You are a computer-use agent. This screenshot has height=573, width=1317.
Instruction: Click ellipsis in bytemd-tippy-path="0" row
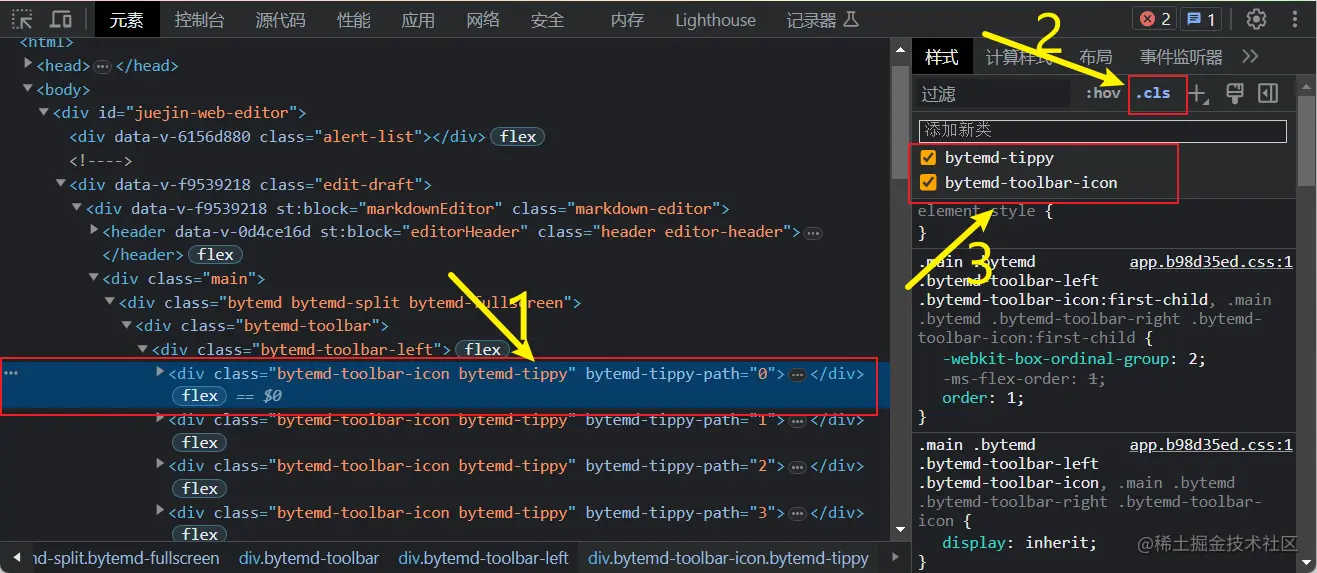point(797,375)
